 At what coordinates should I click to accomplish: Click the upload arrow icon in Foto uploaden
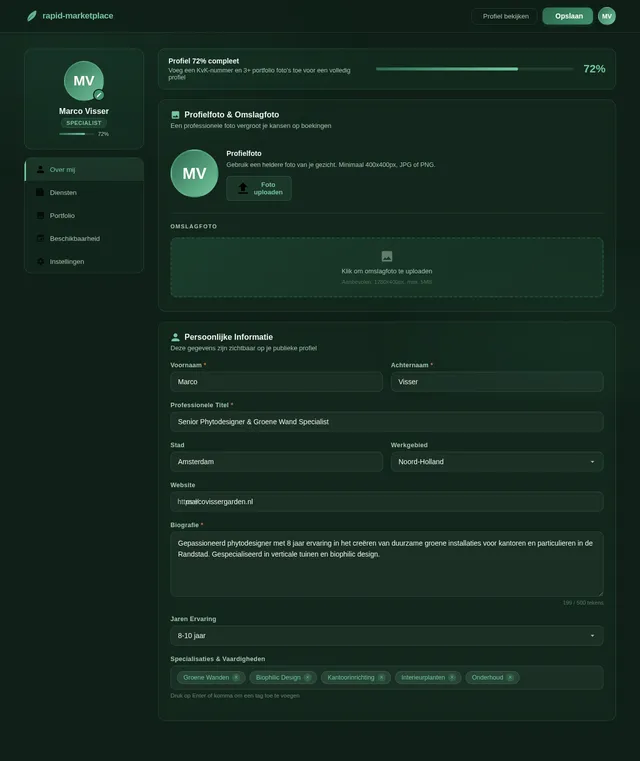click(243, 188)
